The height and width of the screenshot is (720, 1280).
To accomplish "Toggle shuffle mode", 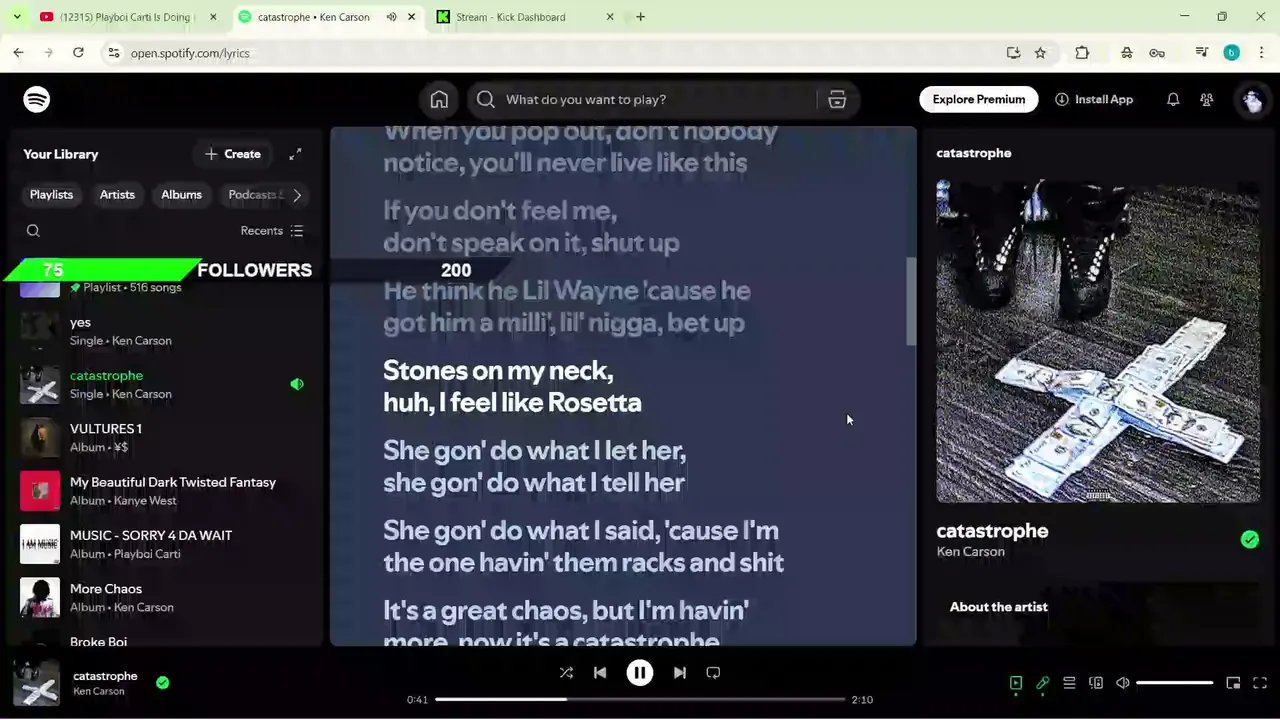I will pyautogui.click(x=566, y=673).
